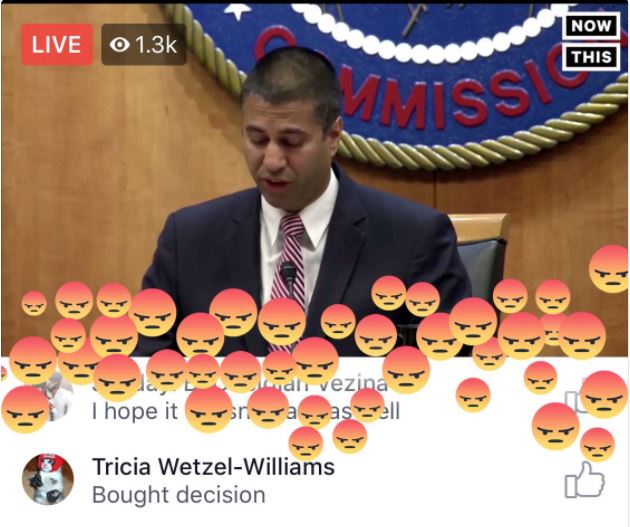Tap the highest angry emoji at video's right edge
The height and width of the screenshot is (527, 630).
(x=610, y=269)
